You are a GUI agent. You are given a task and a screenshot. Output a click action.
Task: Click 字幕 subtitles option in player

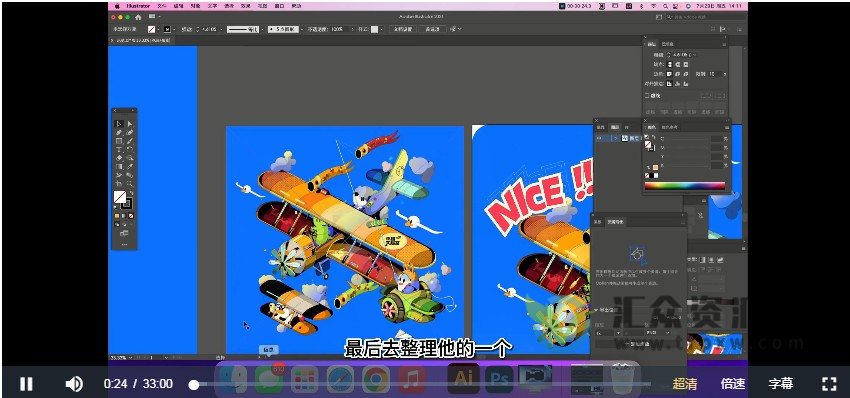click(781, 384)
